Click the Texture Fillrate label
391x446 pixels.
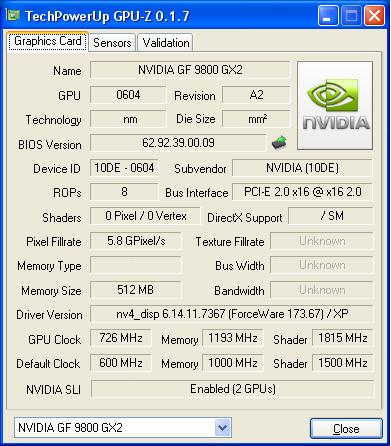click(230, 242)
